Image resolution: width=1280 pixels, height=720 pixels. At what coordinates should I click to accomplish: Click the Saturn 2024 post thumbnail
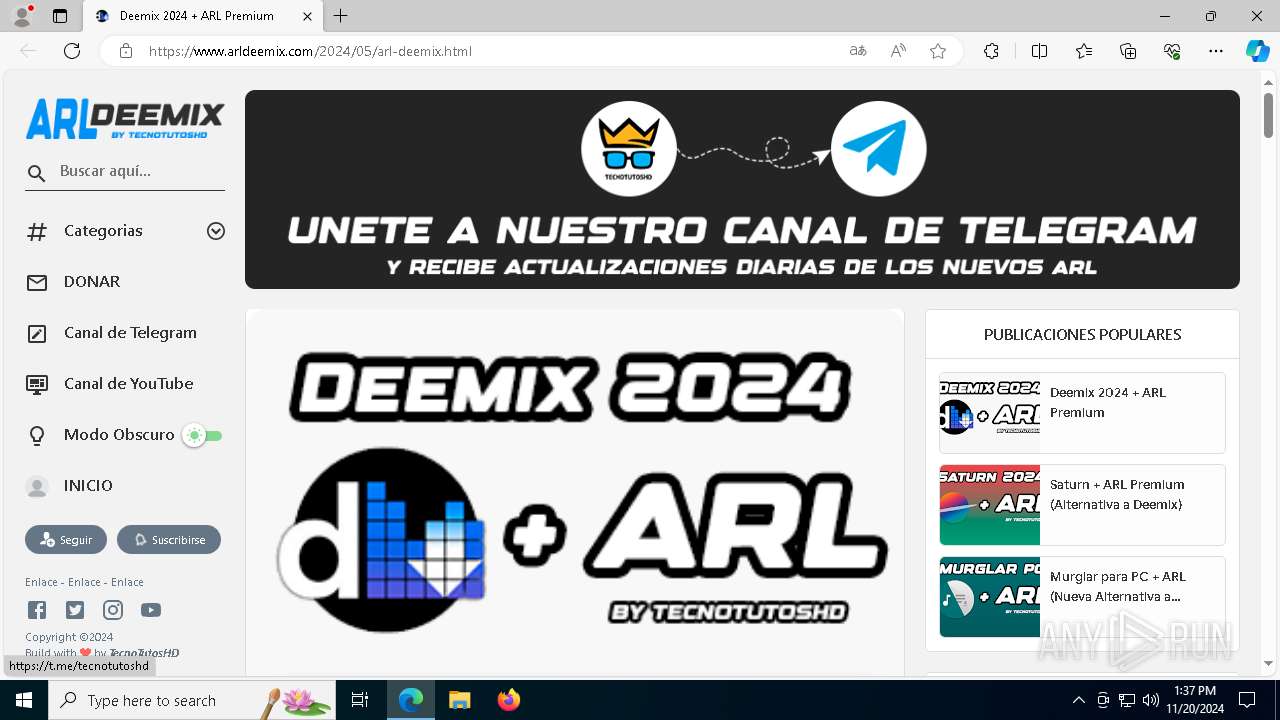coord(990,505)
